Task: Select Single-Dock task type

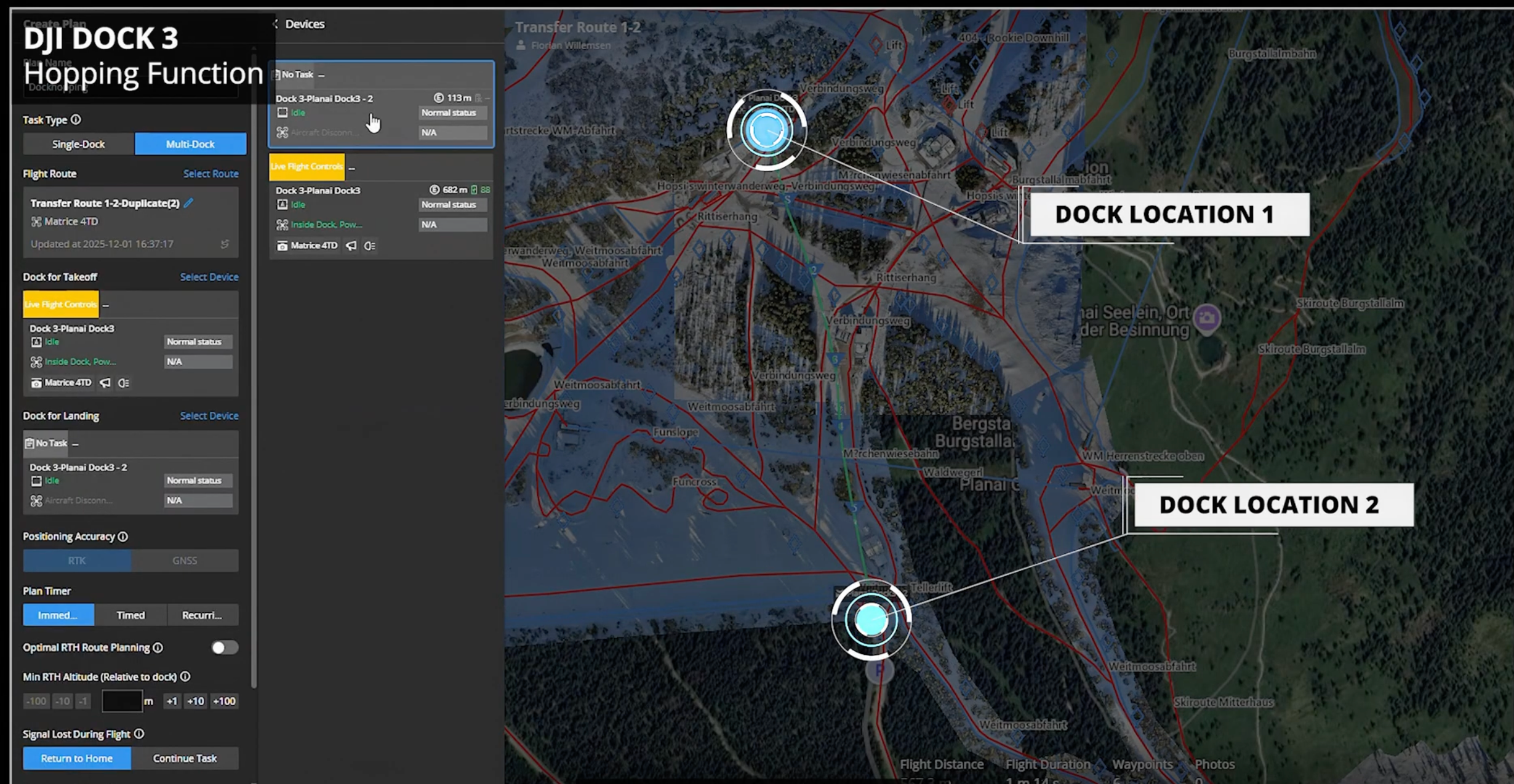Action: (x=79, y=144)
